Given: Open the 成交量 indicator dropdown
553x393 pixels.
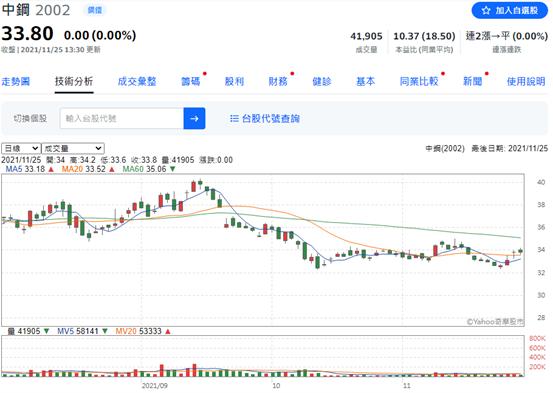Looking at the screenshot, I should tap(73, 149).
